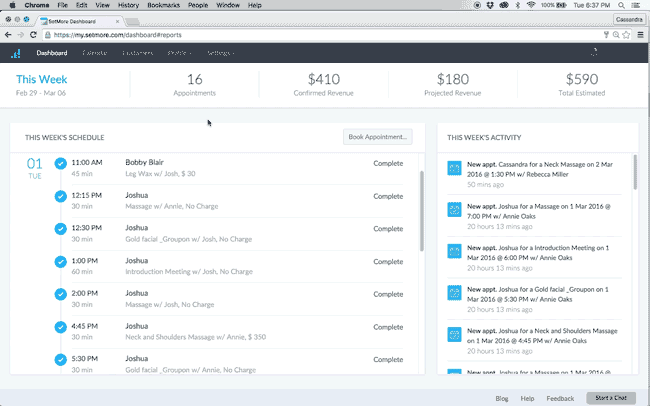Click the Book Appointment button

tap(377, 137)
